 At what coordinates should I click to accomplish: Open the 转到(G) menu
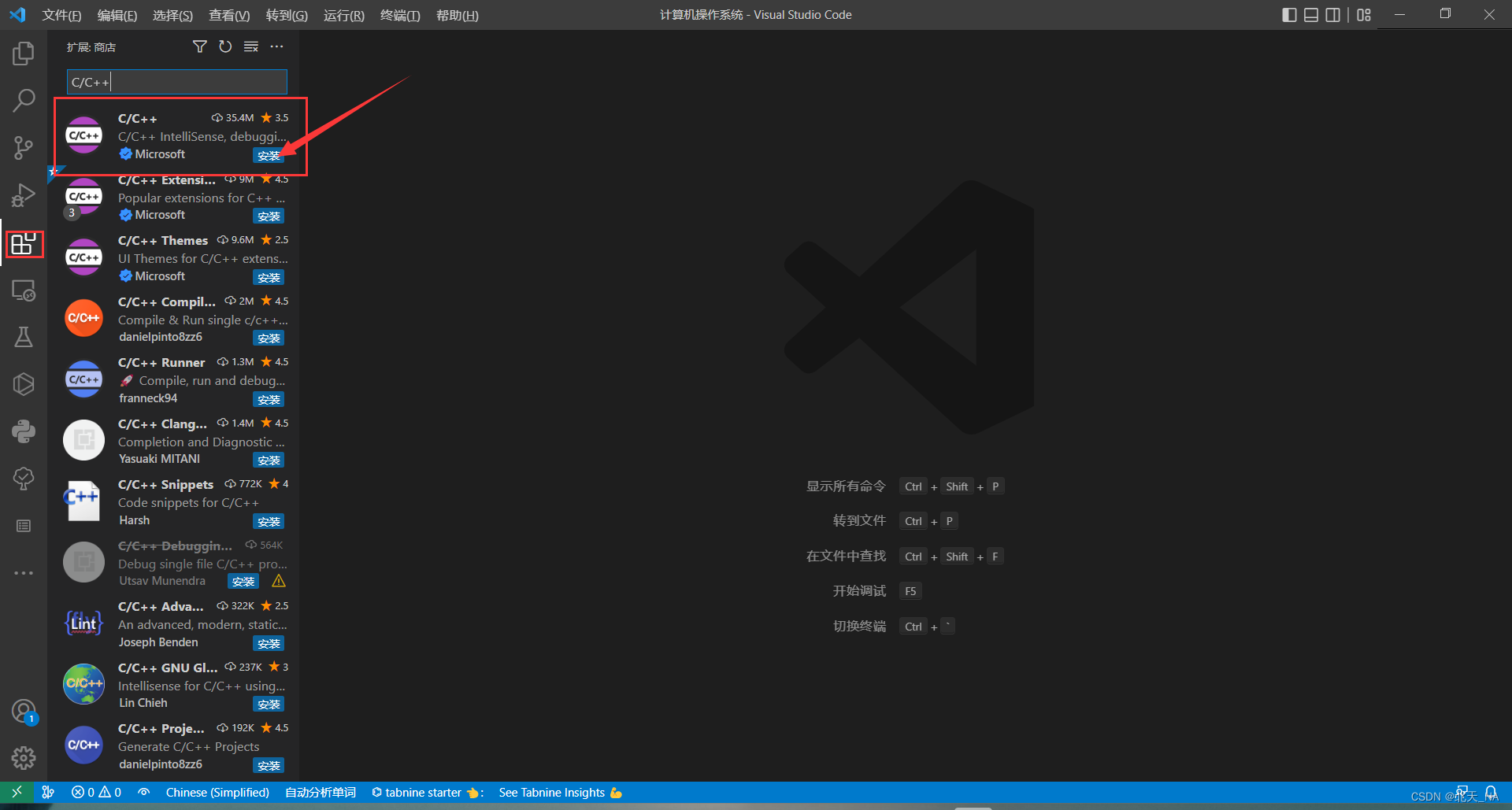click(287, 15)
